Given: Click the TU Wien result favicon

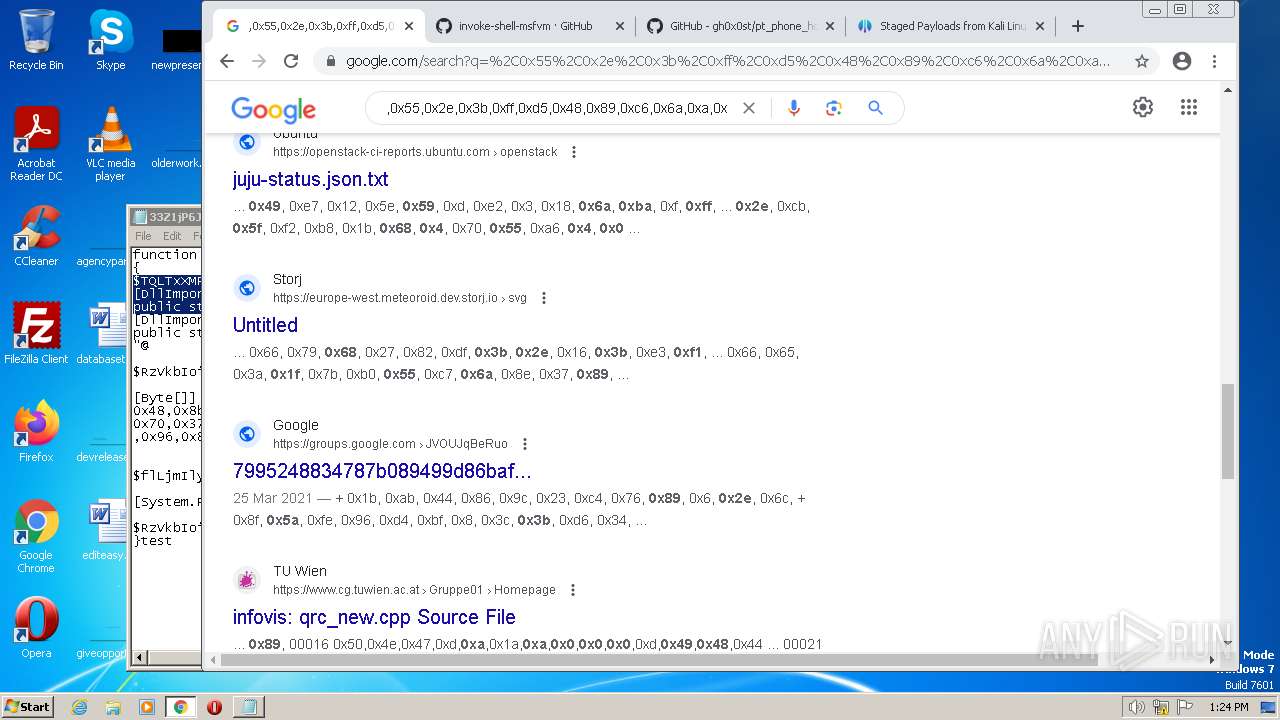Looking at the screenshot, I should click(247, 580).
